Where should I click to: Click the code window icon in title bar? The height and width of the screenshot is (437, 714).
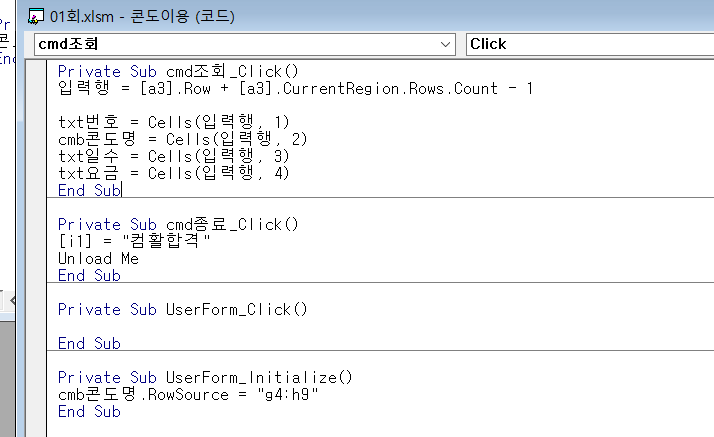(36, 15)
